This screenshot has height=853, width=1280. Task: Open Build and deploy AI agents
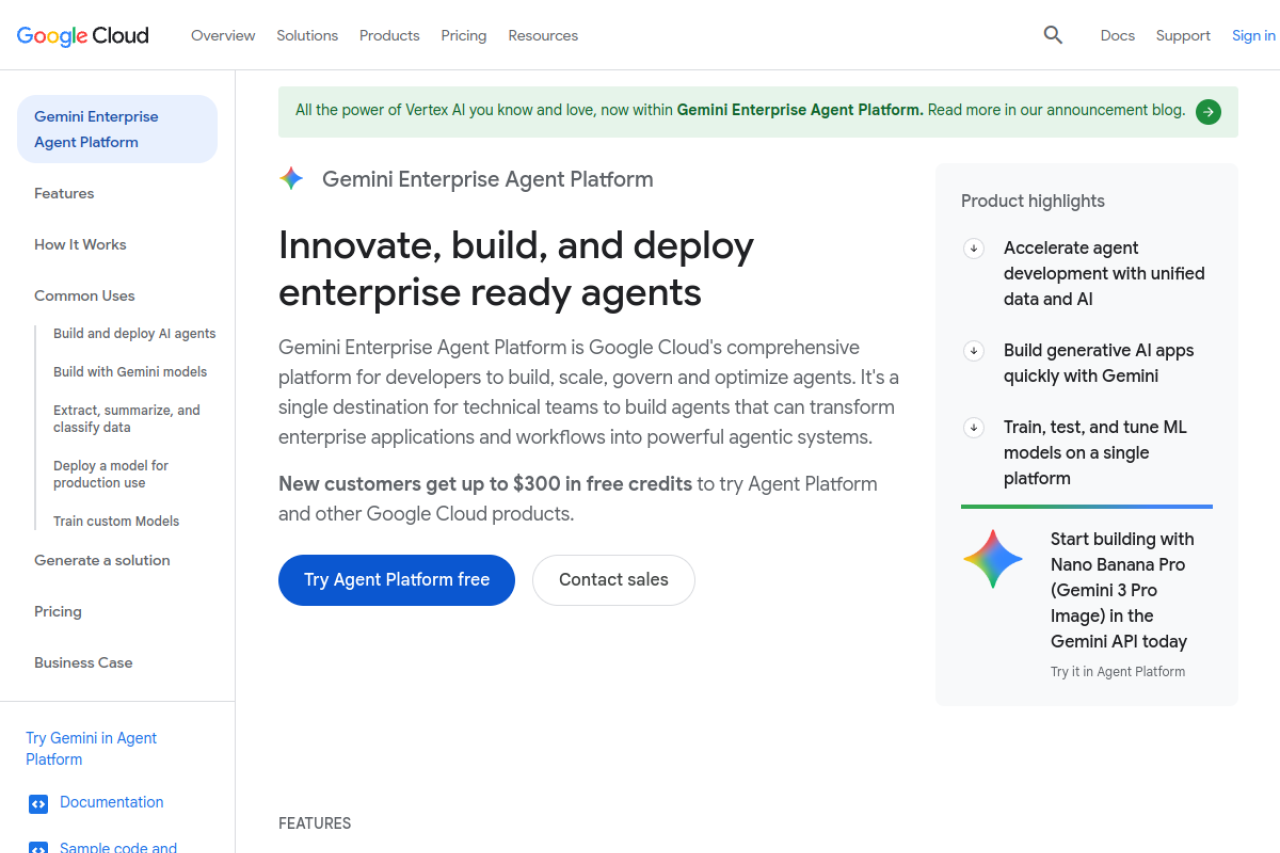(x=134, y=334)
